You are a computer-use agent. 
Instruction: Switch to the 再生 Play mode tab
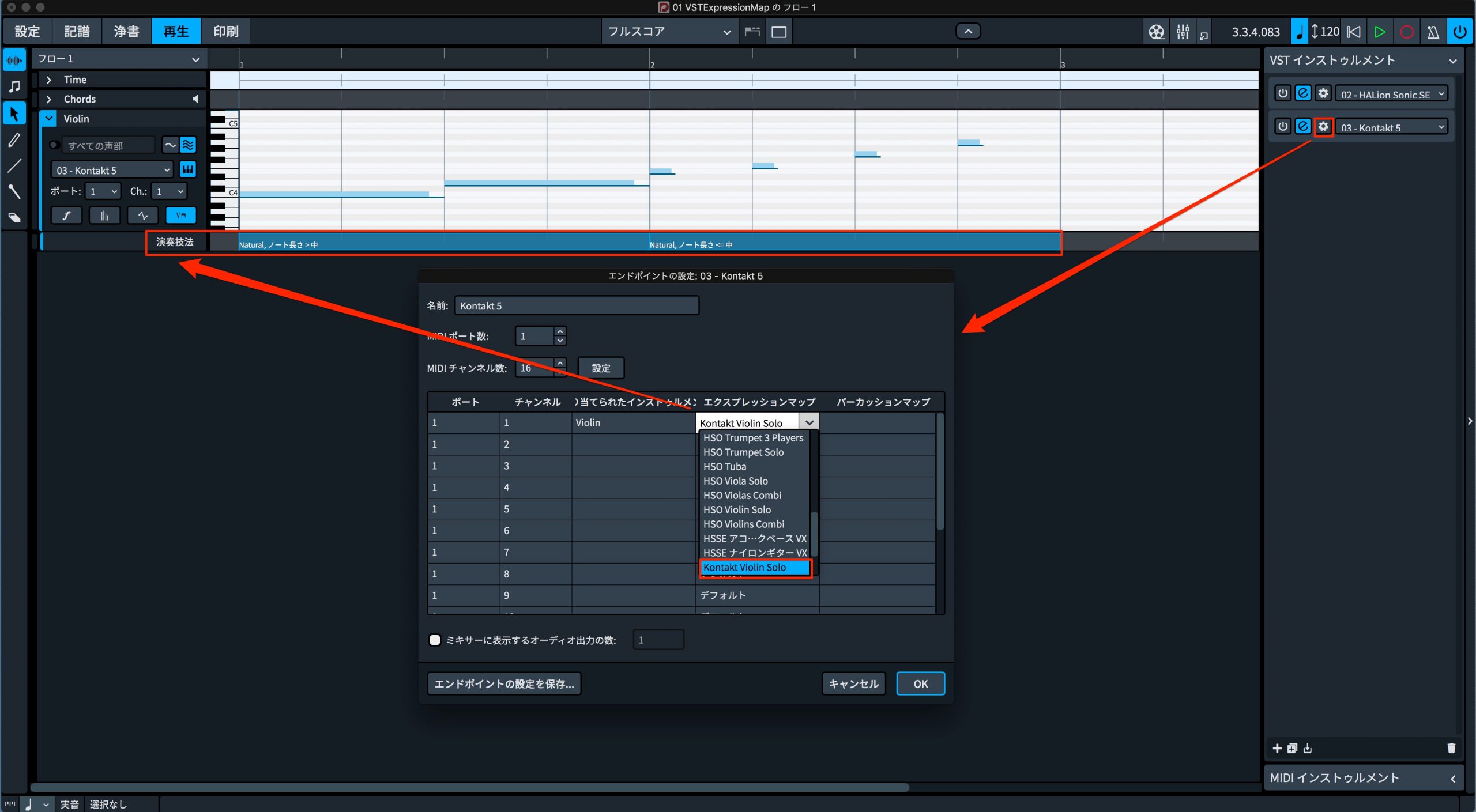click(176, 32)
